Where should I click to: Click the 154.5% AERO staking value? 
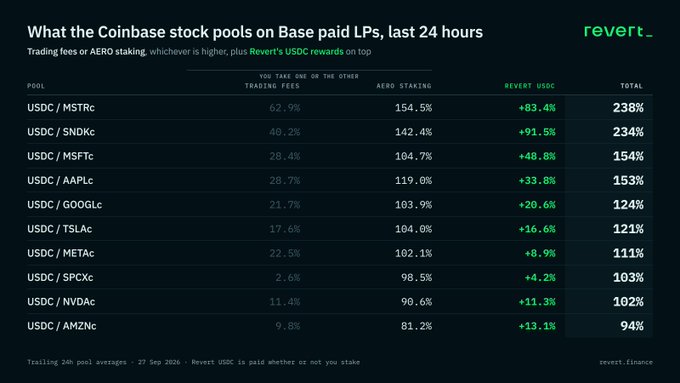click(x=413, y=108)
